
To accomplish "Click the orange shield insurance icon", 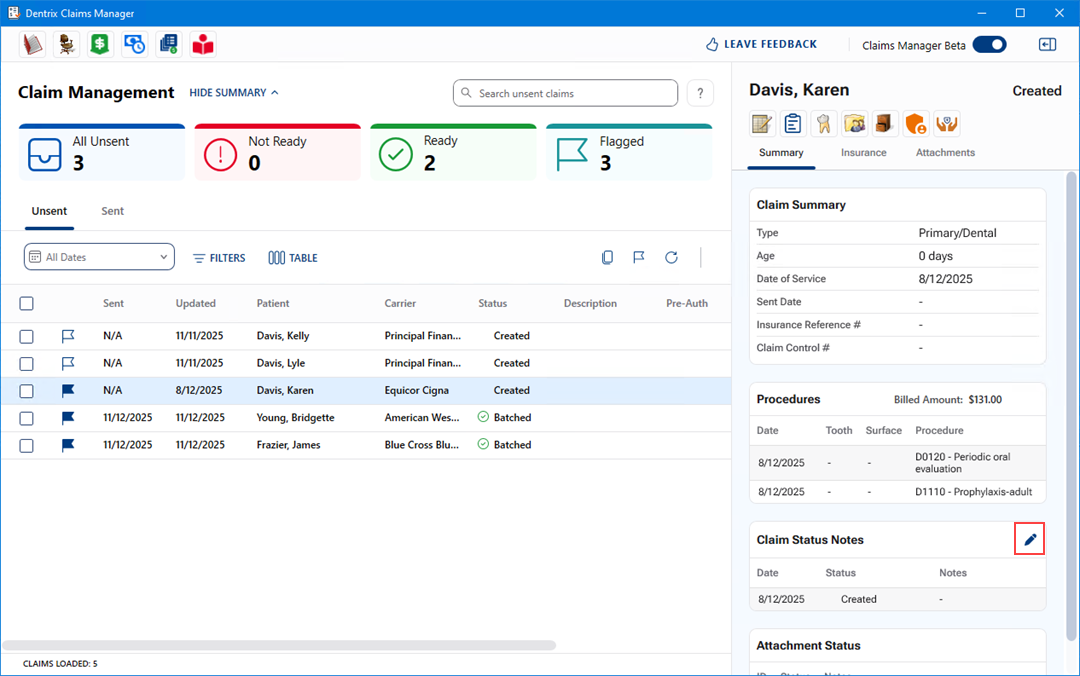I will (916, 123).
